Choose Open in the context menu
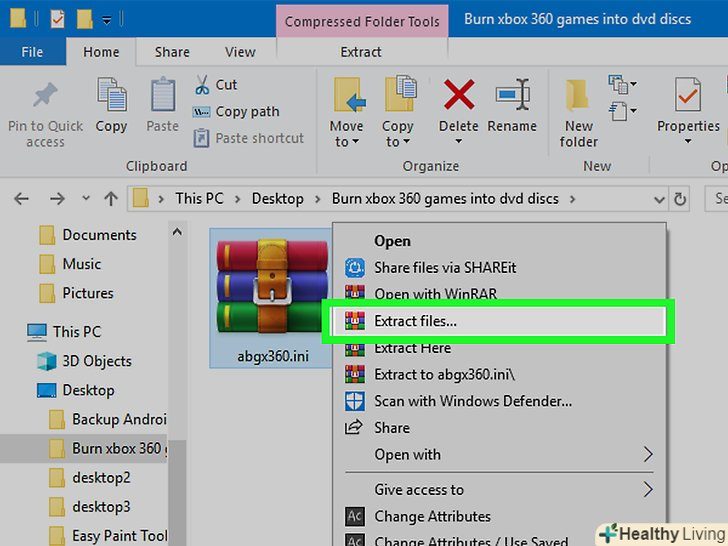This screenshot has width=728, height=546. point(500,241)
